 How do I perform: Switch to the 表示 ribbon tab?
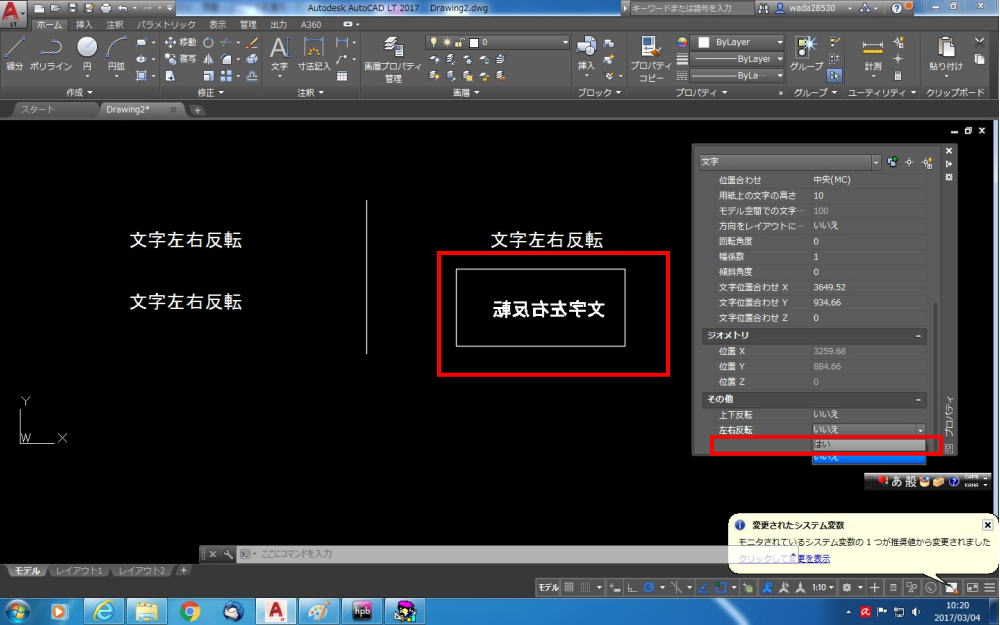tap(217, 24)
